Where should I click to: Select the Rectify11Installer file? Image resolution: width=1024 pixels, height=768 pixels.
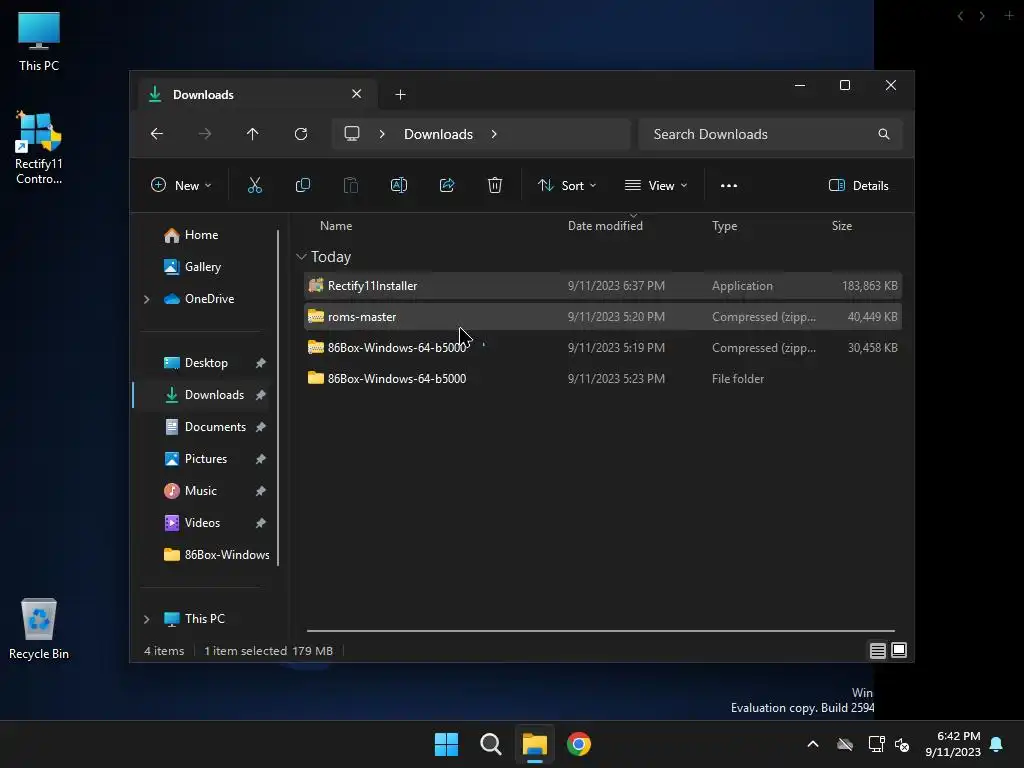coord(603,286)
